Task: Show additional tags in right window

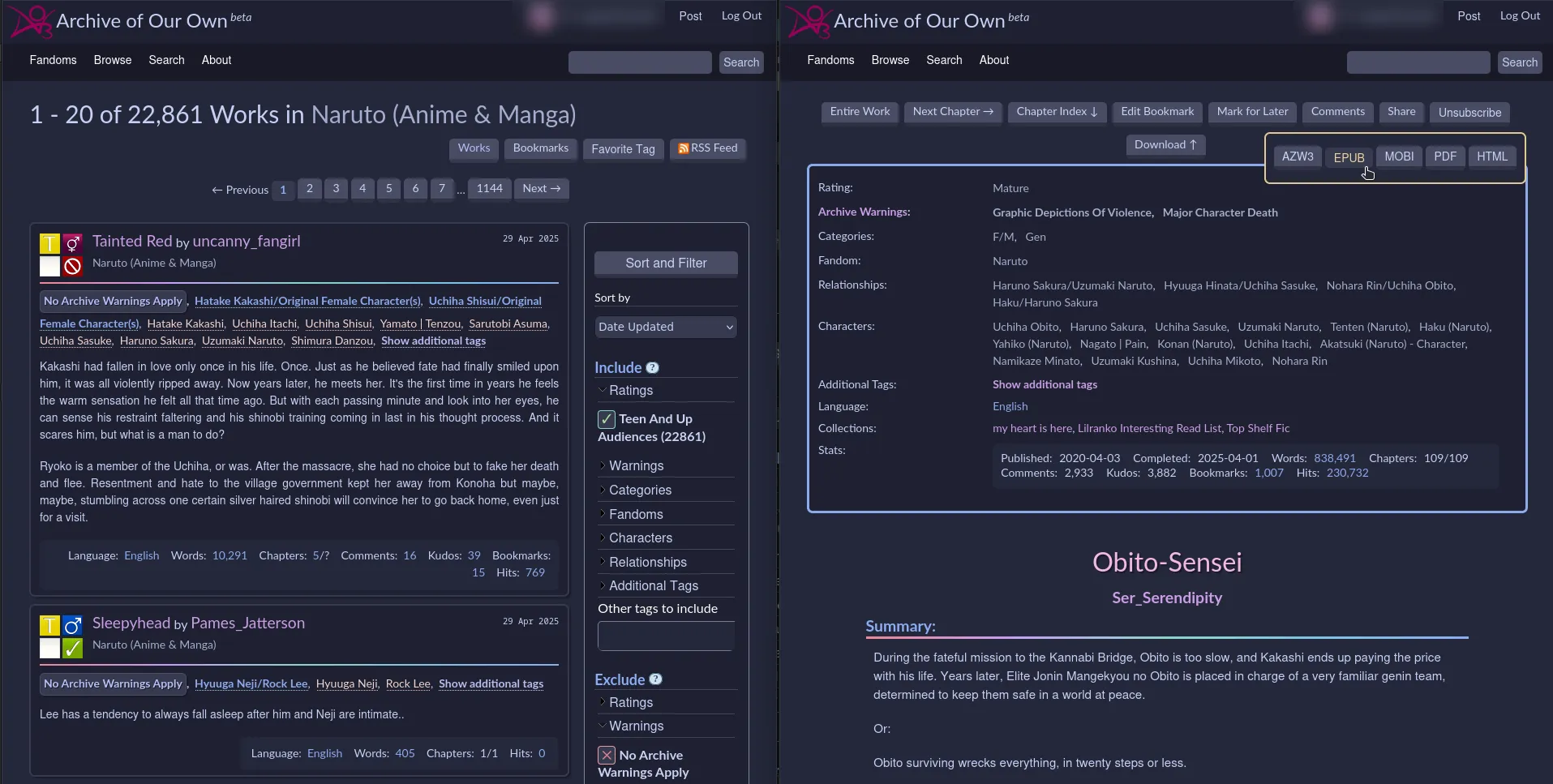Action: click(x=1045, y=385)
